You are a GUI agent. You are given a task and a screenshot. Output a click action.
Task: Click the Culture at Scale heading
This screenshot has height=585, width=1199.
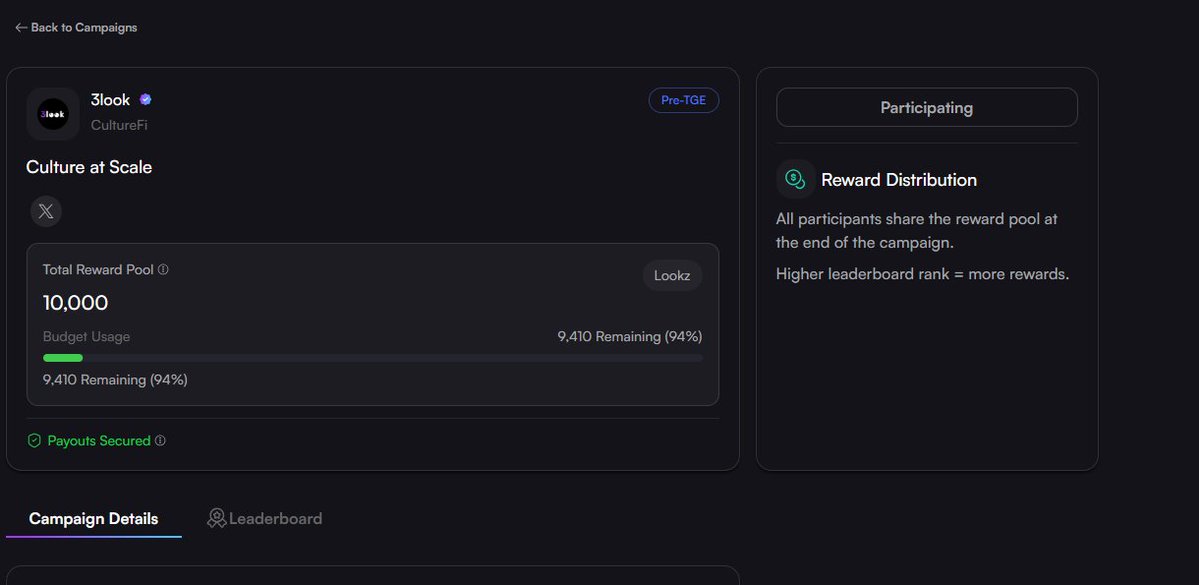click(x=89, y=167)
